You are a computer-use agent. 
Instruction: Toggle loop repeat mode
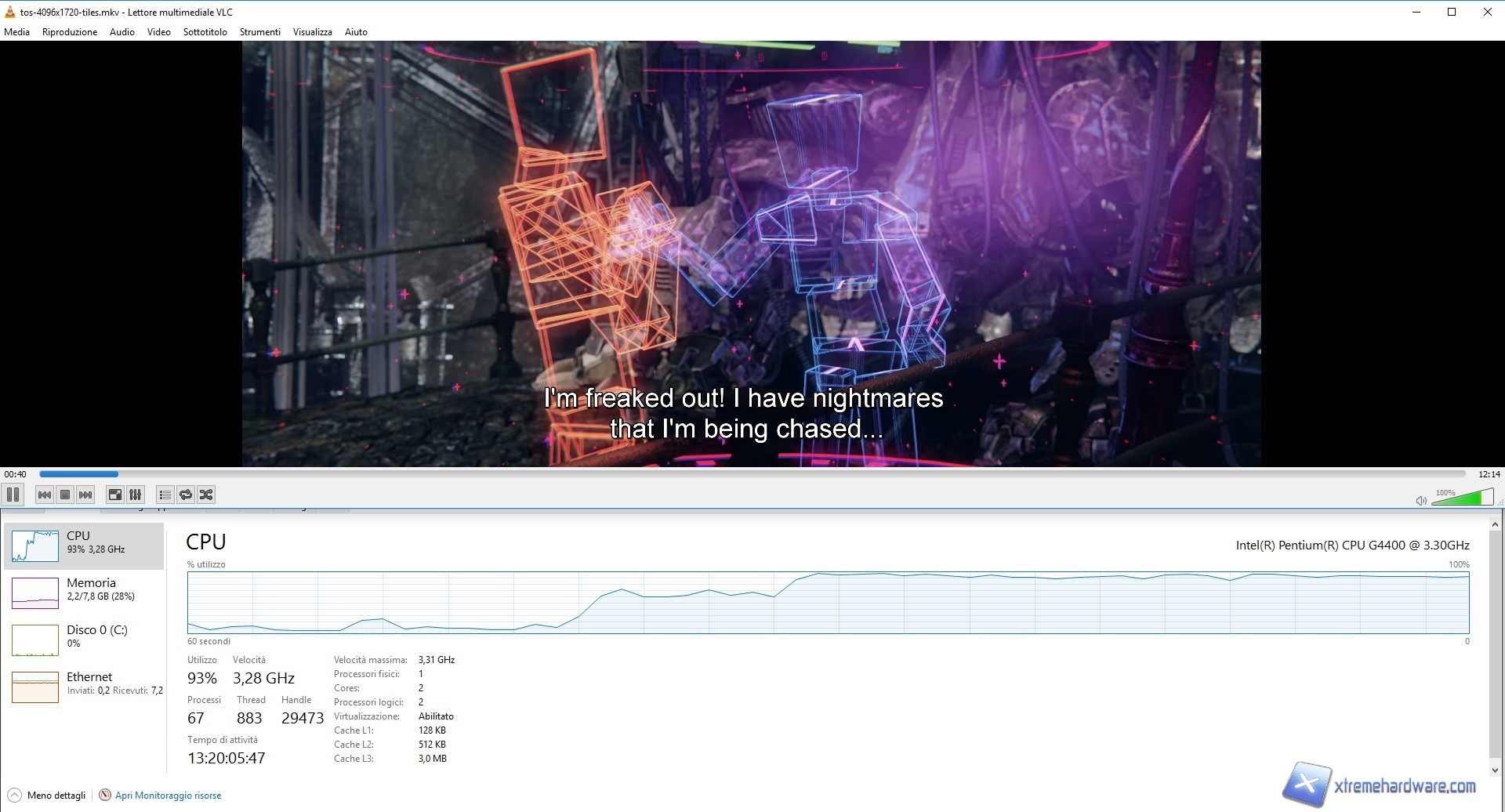(186, 495)
